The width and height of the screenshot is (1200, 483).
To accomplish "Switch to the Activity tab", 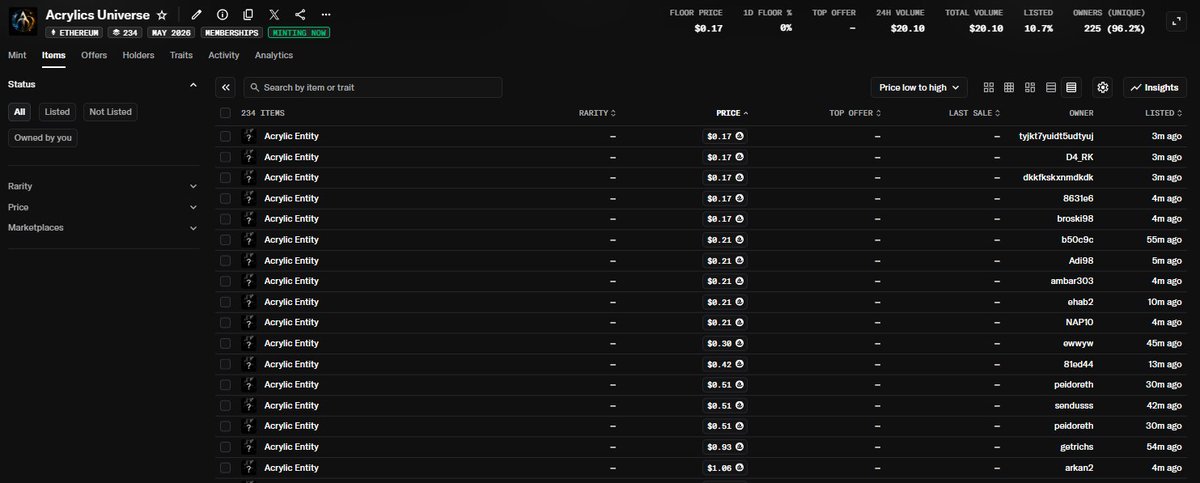I will [x=224, y=55].
